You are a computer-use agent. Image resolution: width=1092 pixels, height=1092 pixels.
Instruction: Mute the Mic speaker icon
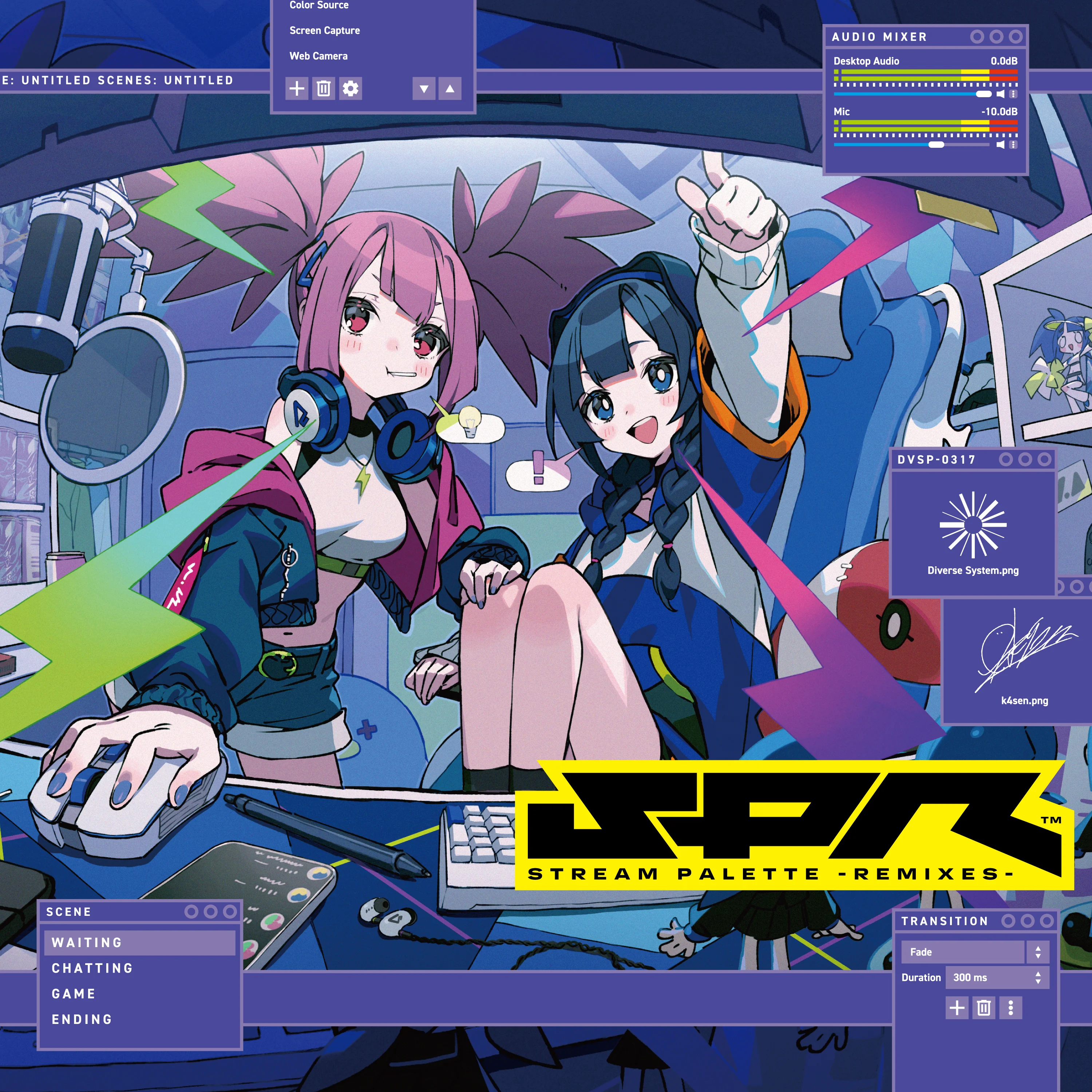pyautogui.click(x=1000, y=145)
